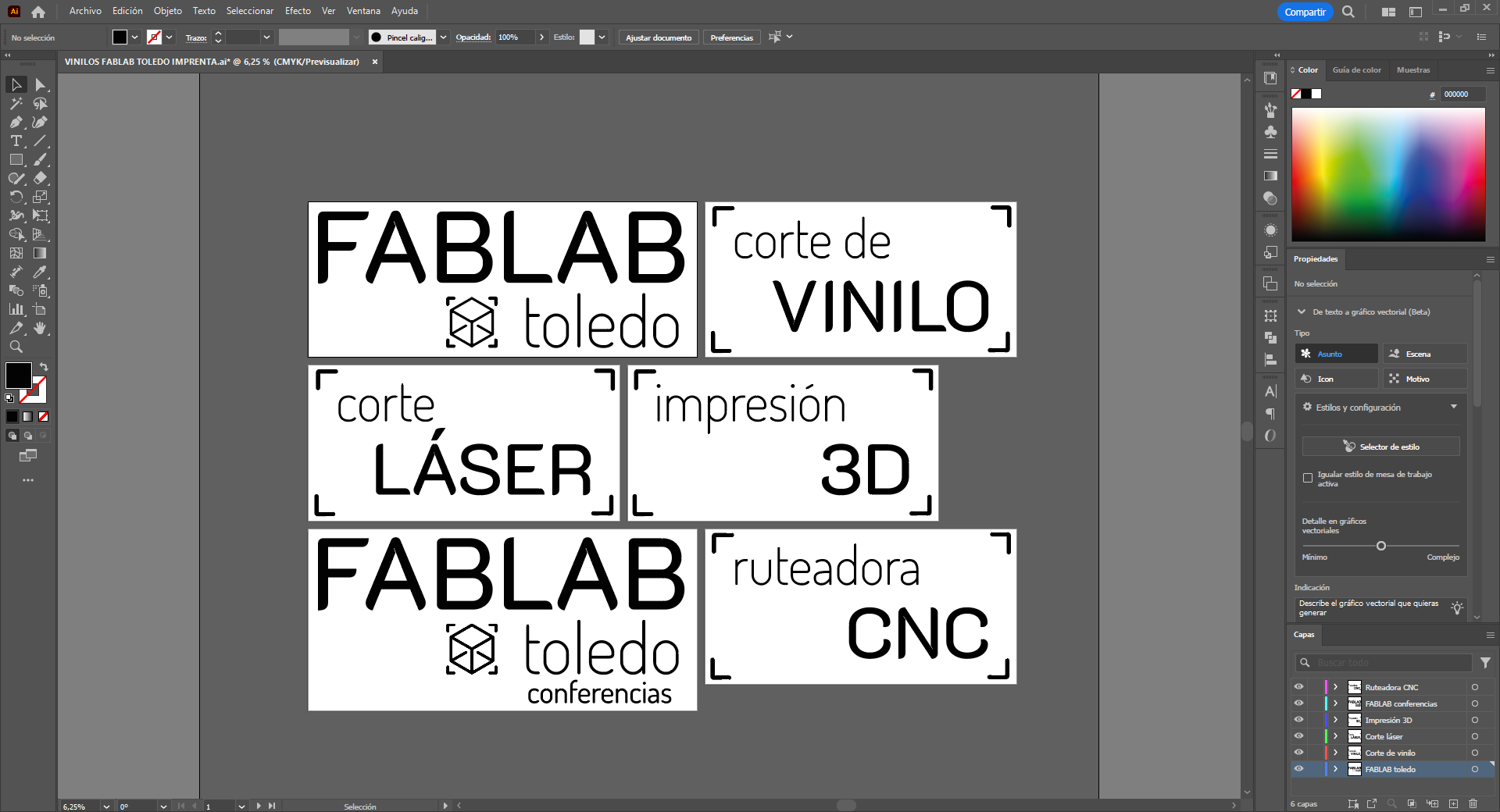Hide the Corte láser layer
Image resolution: width=1500 pixels, height=812 pixels.
coord(1298,736)
